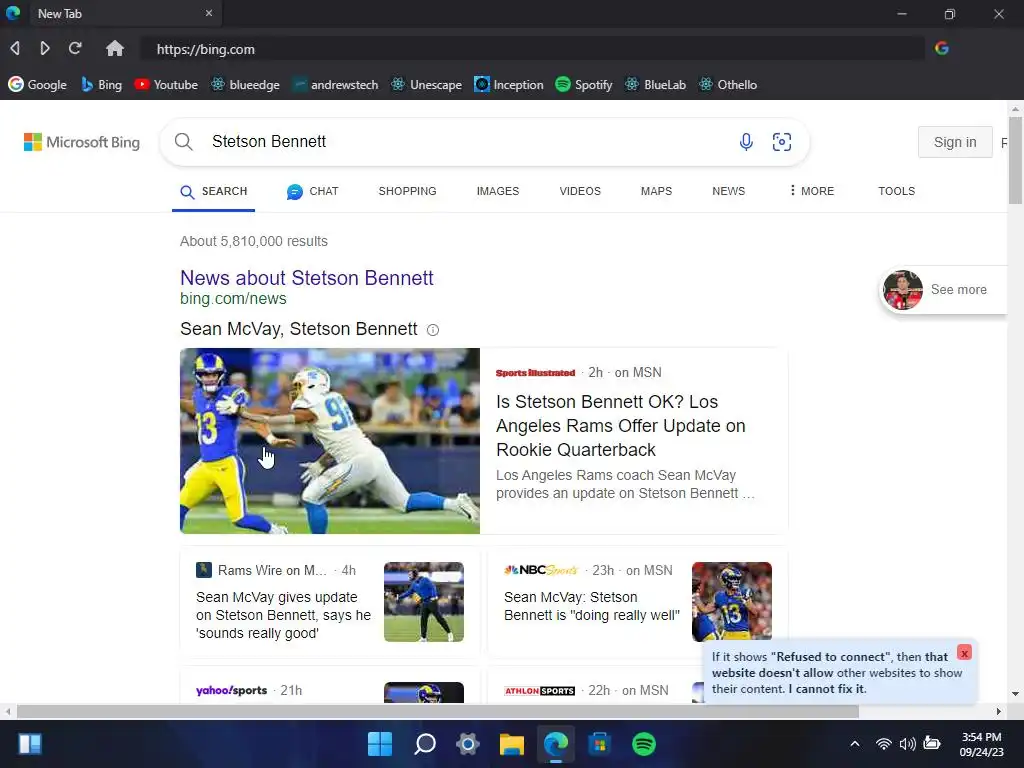This screenshot has width=1024, height=768.
Task: Switch to the NEWS tab
Action: coord(728,191)
